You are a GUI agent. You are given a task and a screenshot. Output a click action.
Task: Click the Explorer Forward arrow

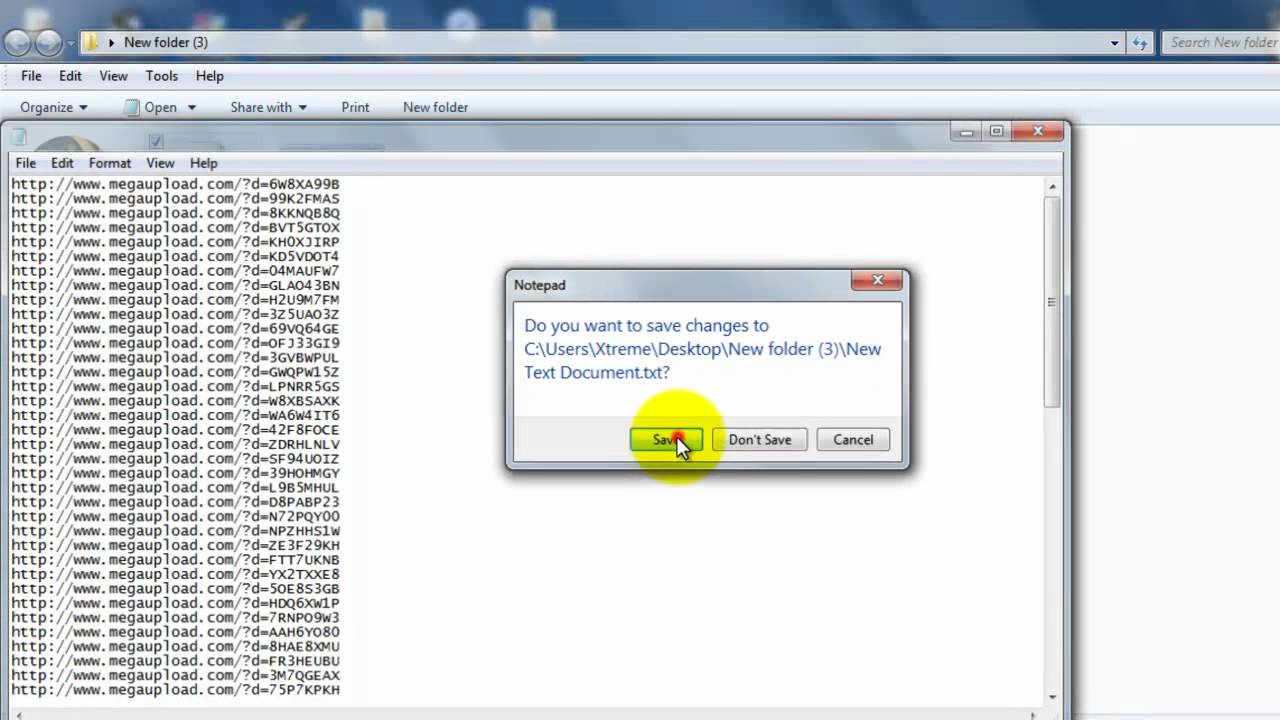click(48, 42)
